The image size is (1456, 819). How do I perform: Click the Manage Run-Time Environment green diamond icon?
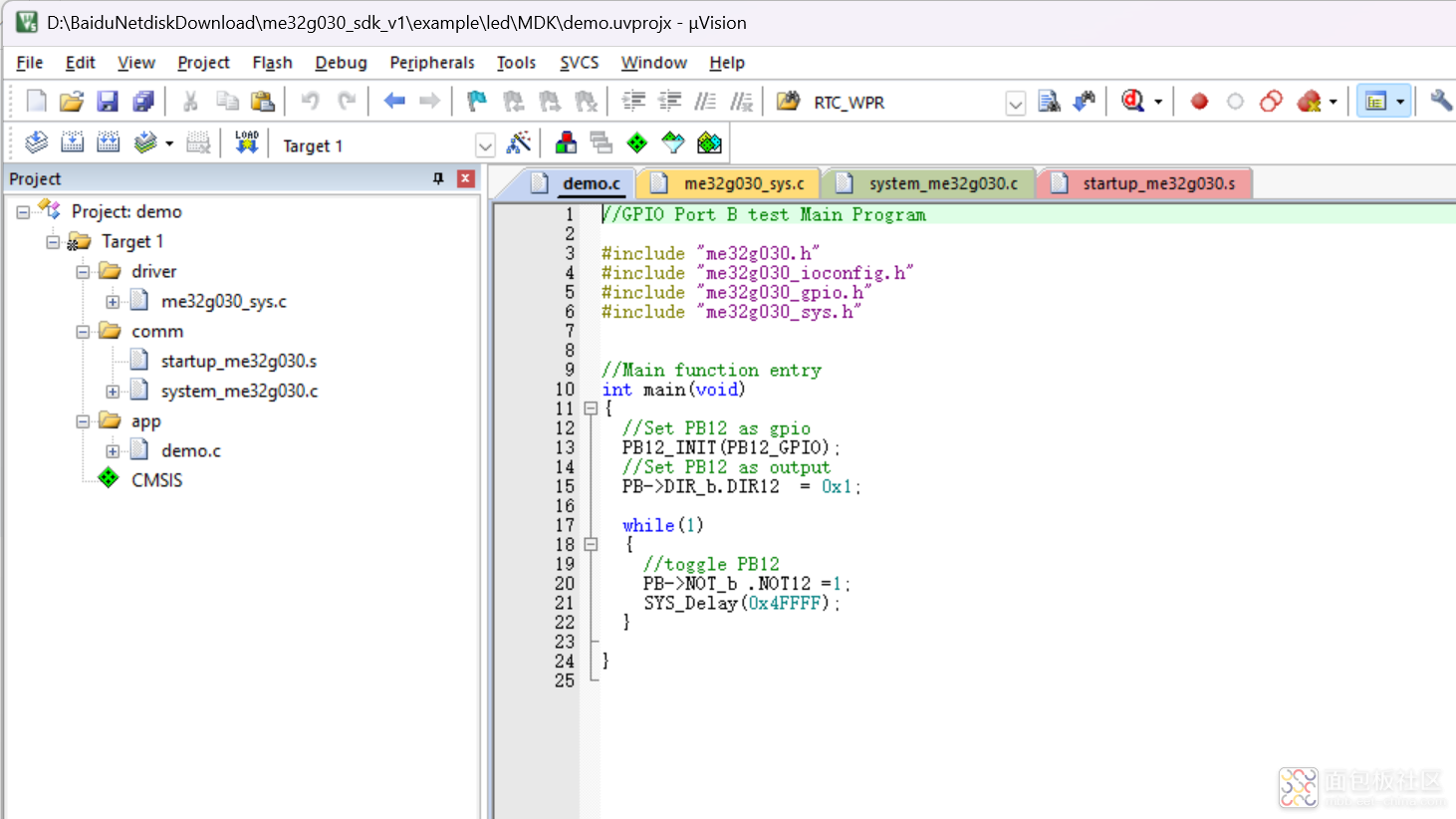coord(637,142)
